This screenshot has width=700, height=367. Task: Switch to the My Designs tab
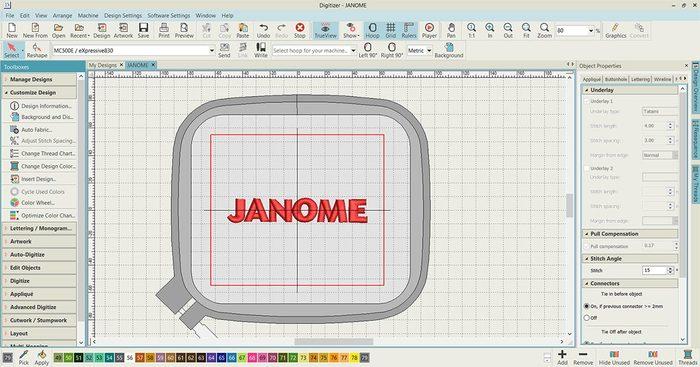(x=103, y=65)
